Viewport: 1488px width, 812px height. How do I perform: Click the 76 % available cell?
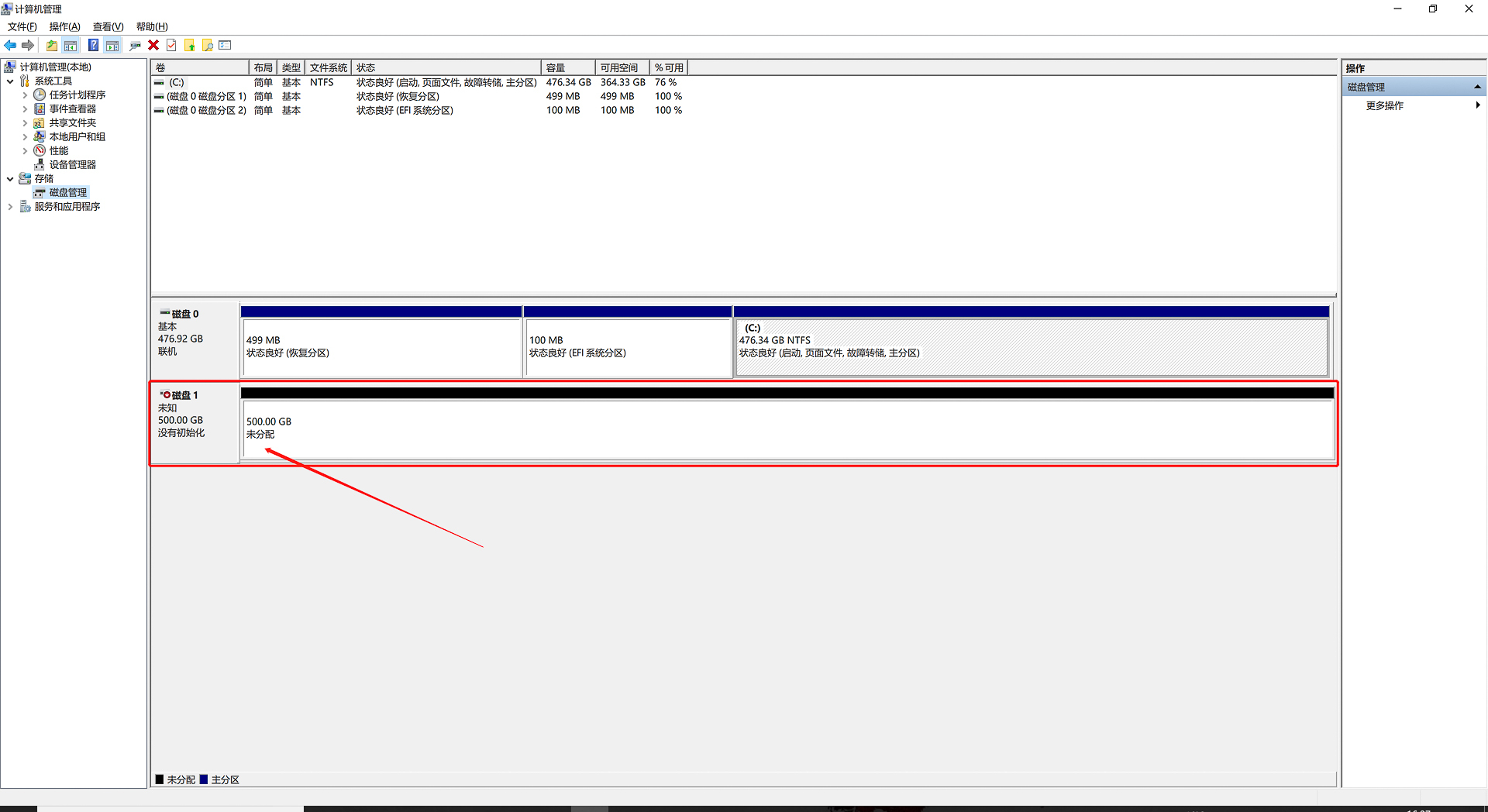tap(666, 83)
